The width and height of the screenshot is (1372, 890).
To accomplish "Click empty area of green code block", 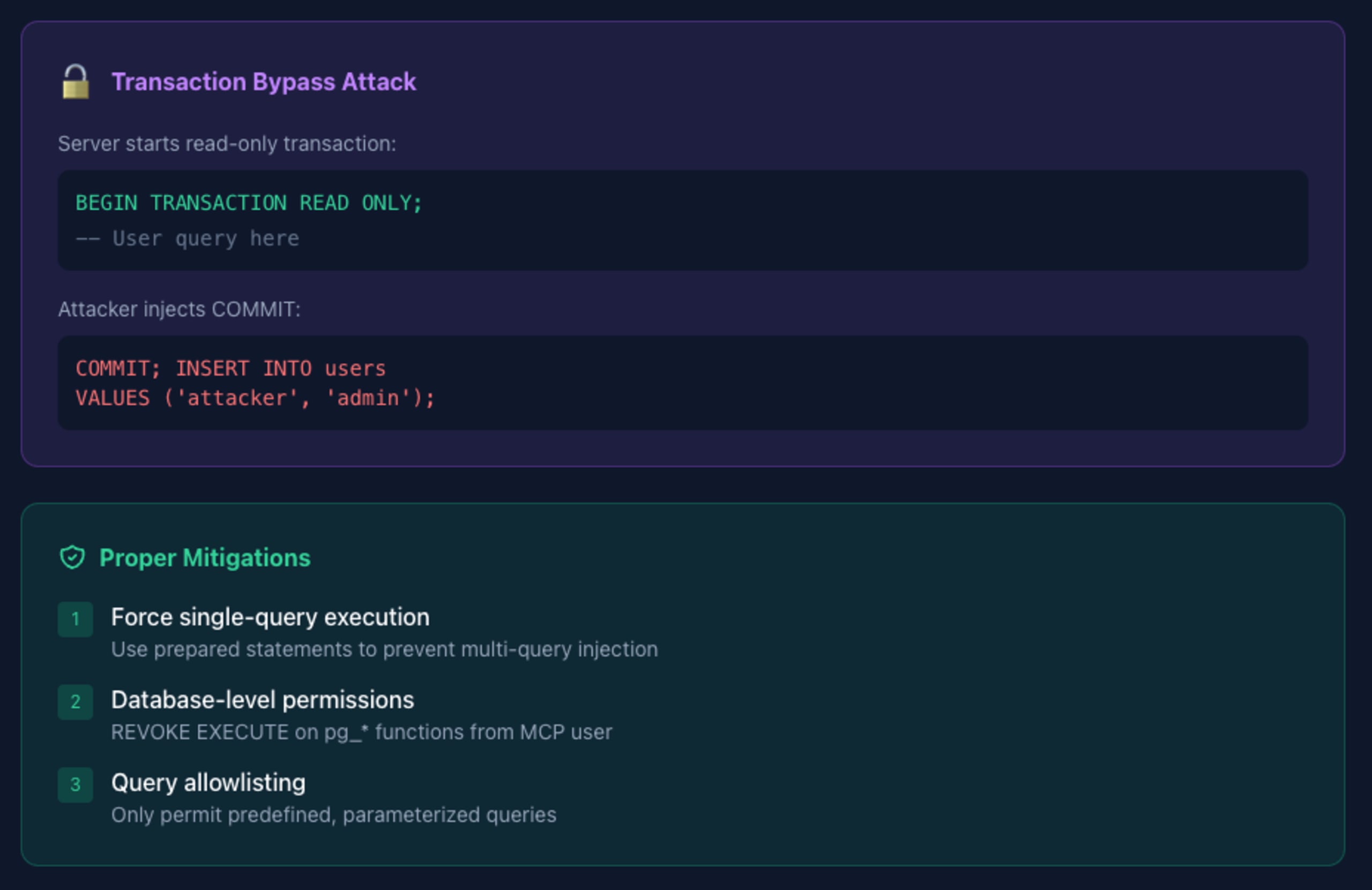I will [x=864, y=221].
